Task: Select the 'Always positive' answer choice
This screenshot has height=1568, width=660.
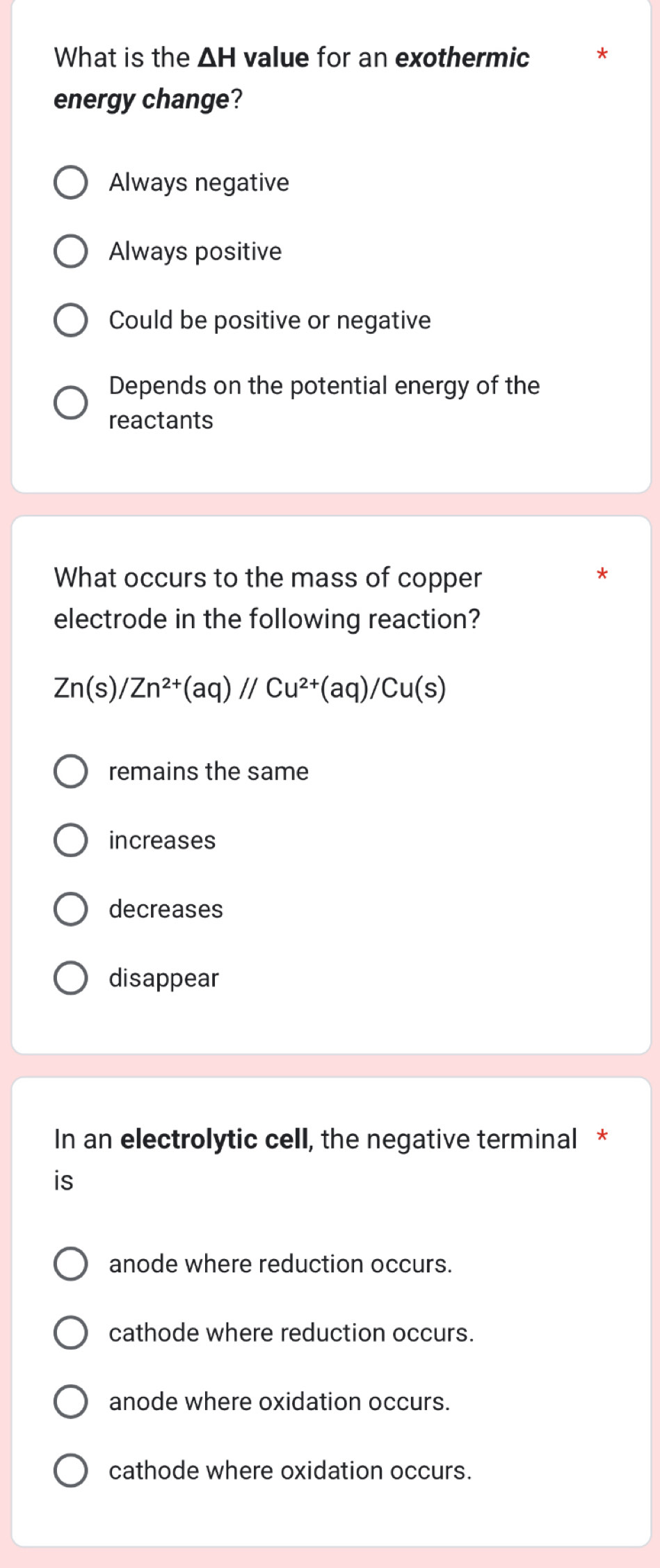Action: tap(72, 252)
